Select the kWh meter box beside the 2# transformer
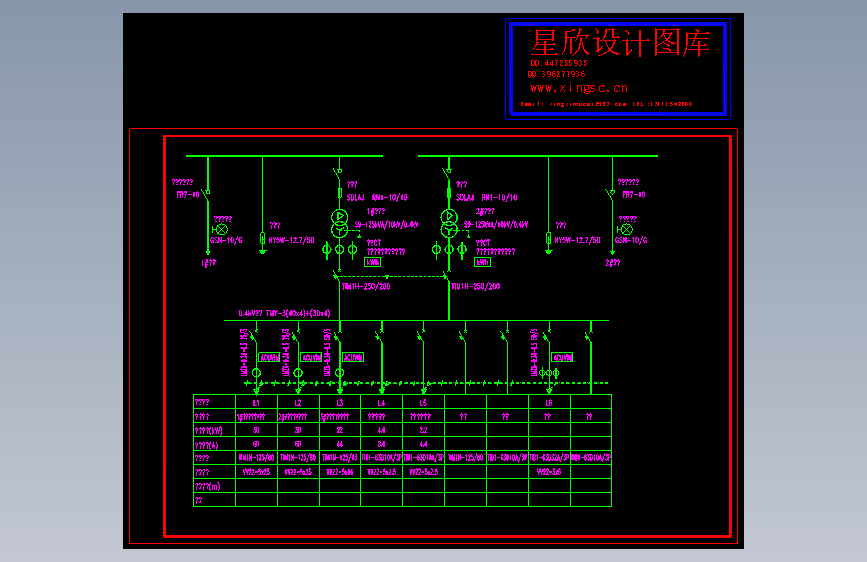The height and width of the screenshot is (562, 867). 483,262
